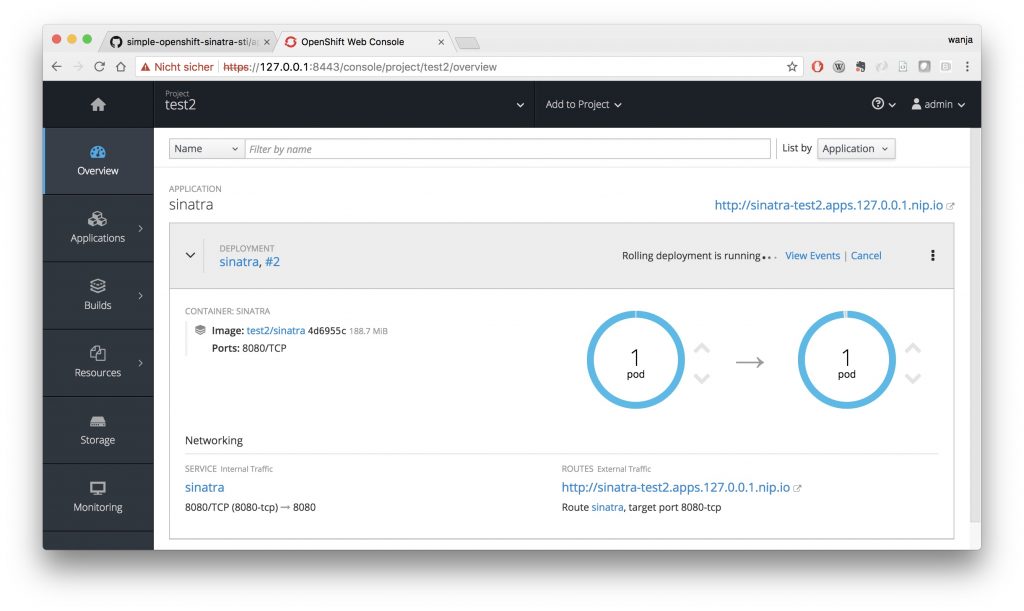1024x611 pixels.
Task: Go to the OpenShift home icon
Action: click(x=98, y=104)
